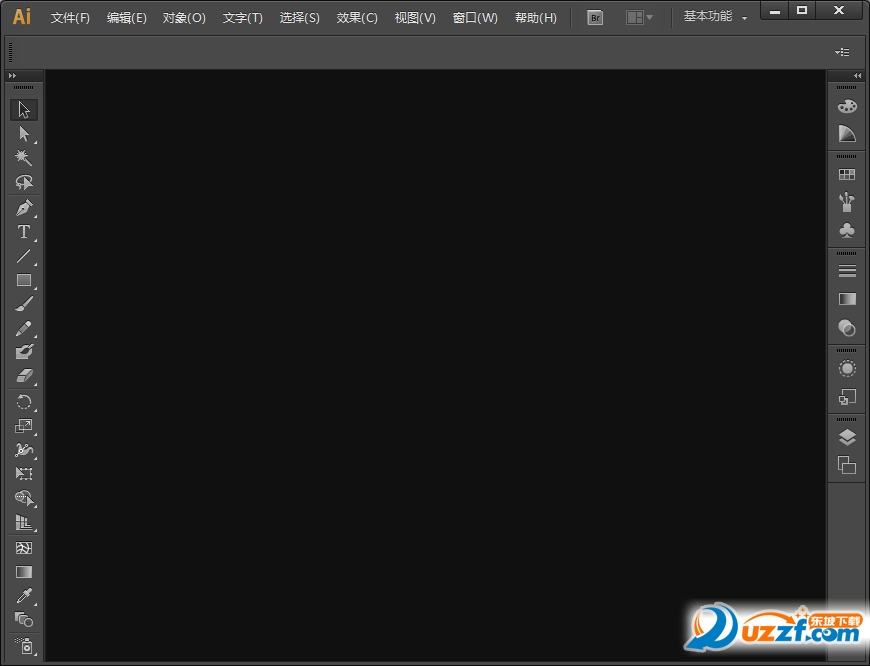Select the Eyedropper tool

[24, 596]
